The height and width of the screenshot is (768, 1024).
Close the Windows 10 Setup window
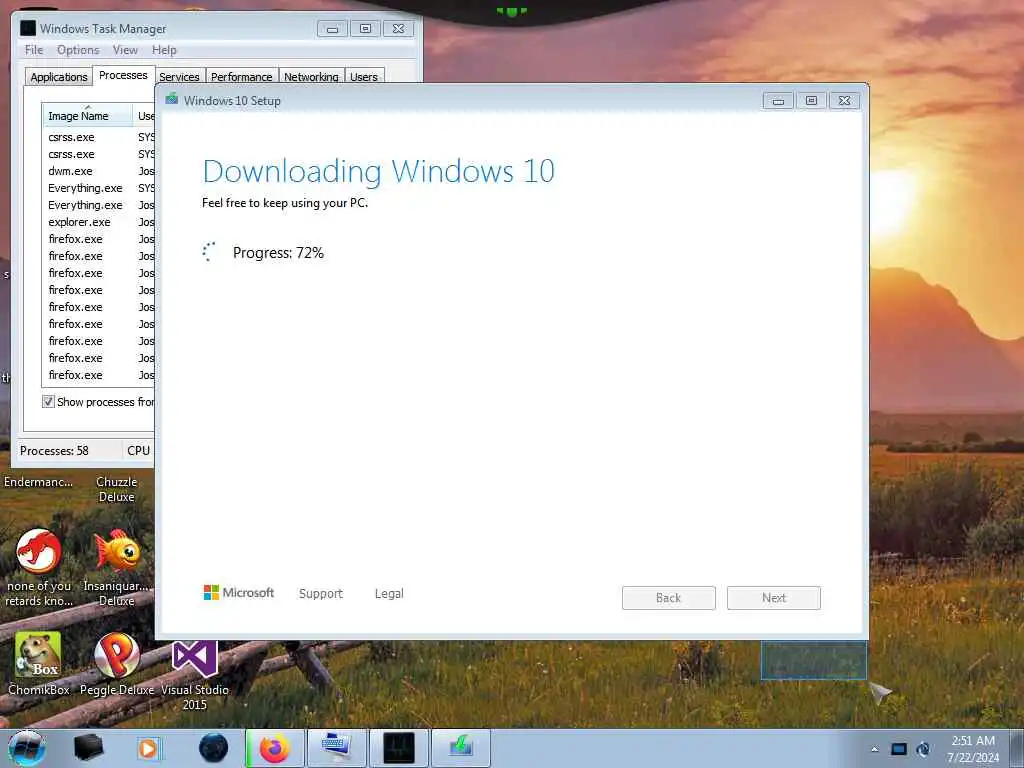point(844,101)
